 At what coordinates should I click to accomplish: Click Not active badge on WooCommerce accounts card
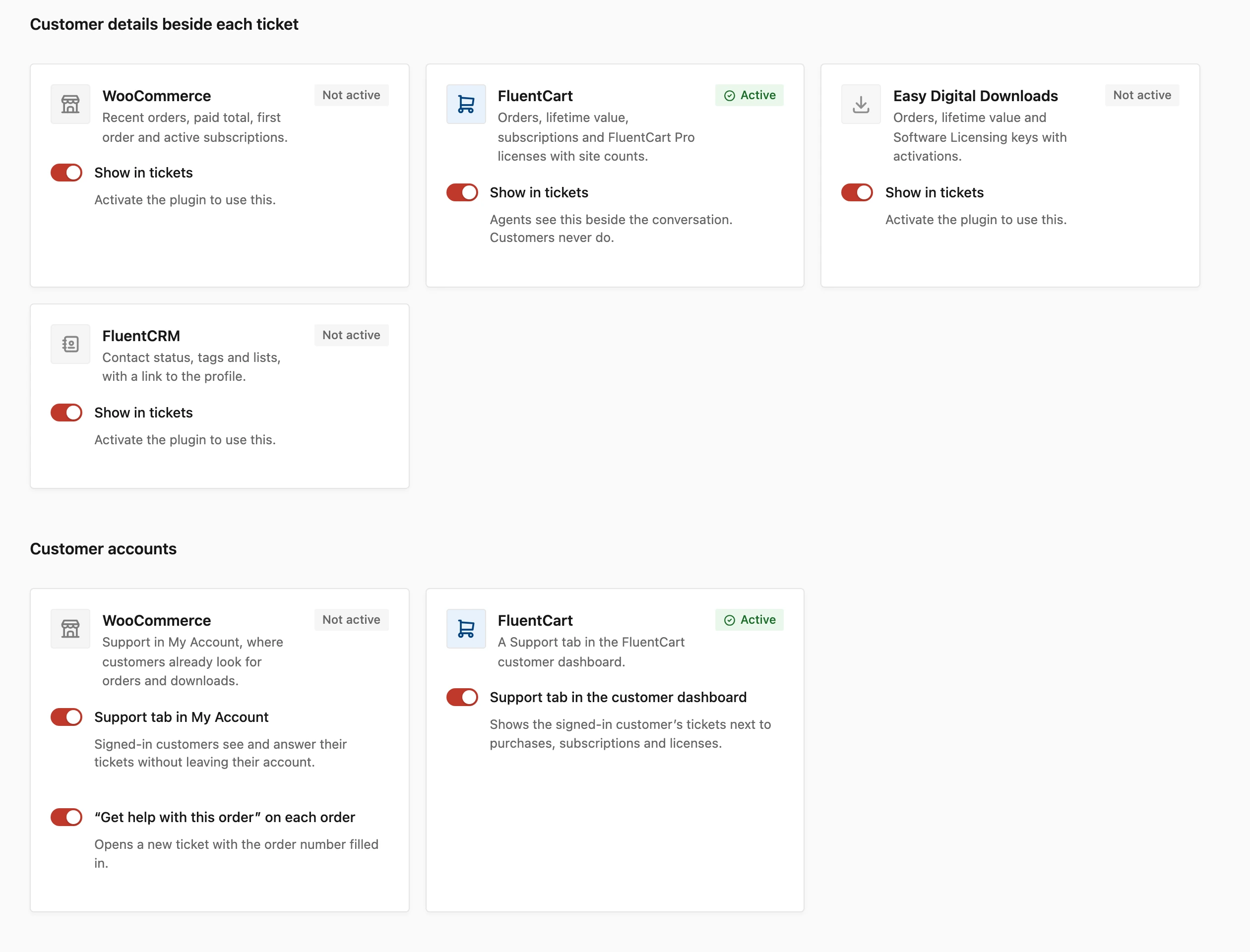point(352,620)
